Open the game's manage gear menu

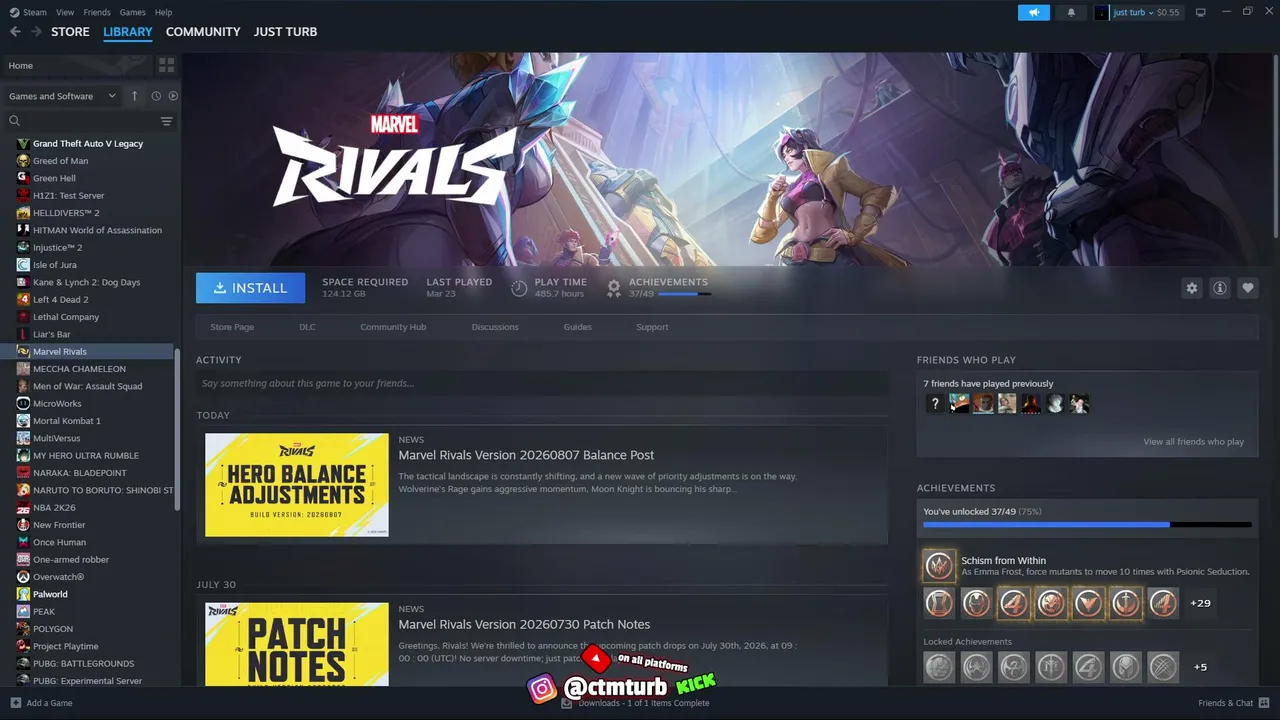tap(1192, 288)
